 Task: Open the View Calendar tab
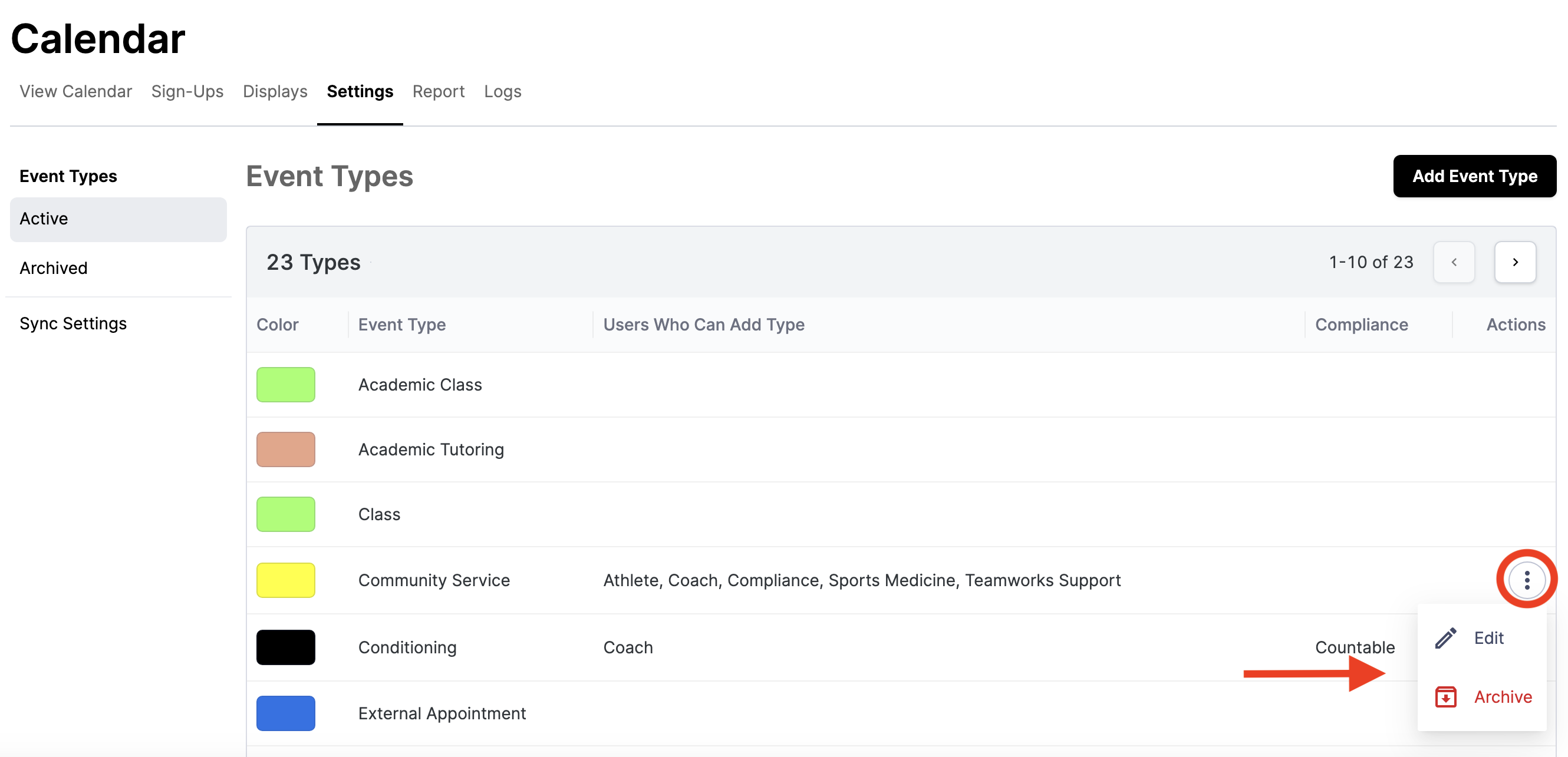(75, 91)
